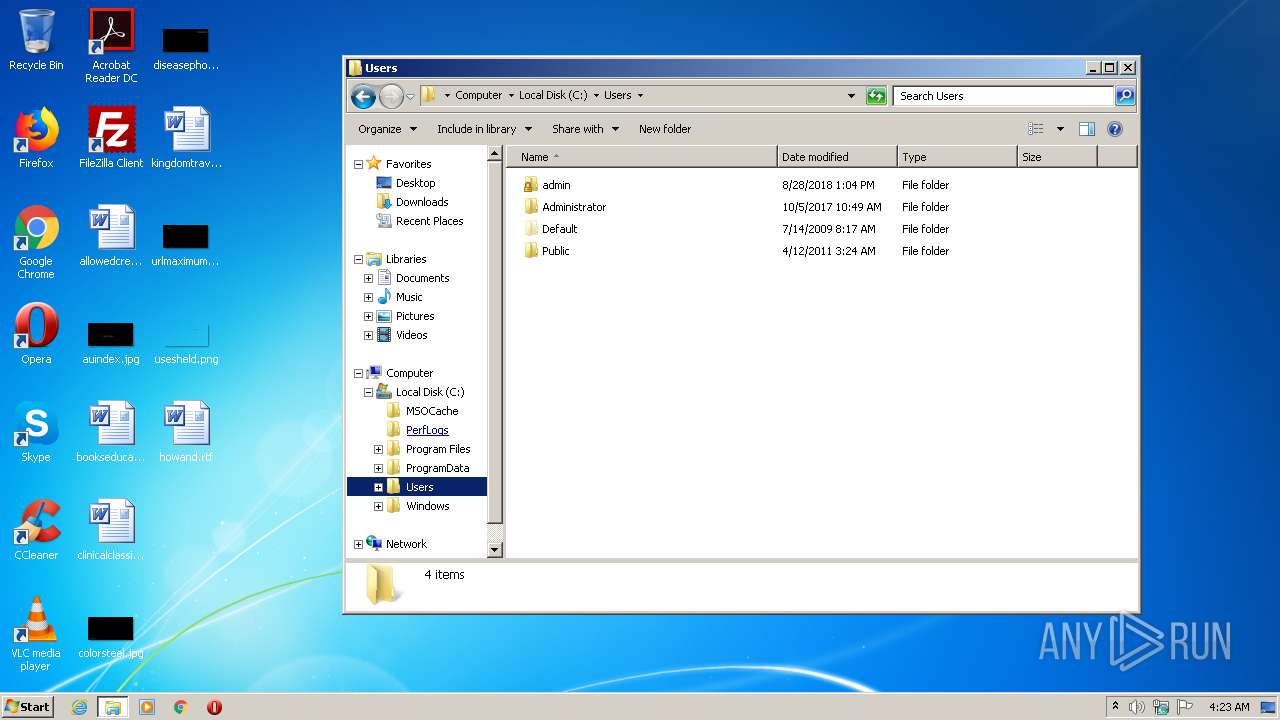Image resolution: width=1280 pixels, height=720 pixels.
Task: Open the Include in library menu
Action: [484, 129]
